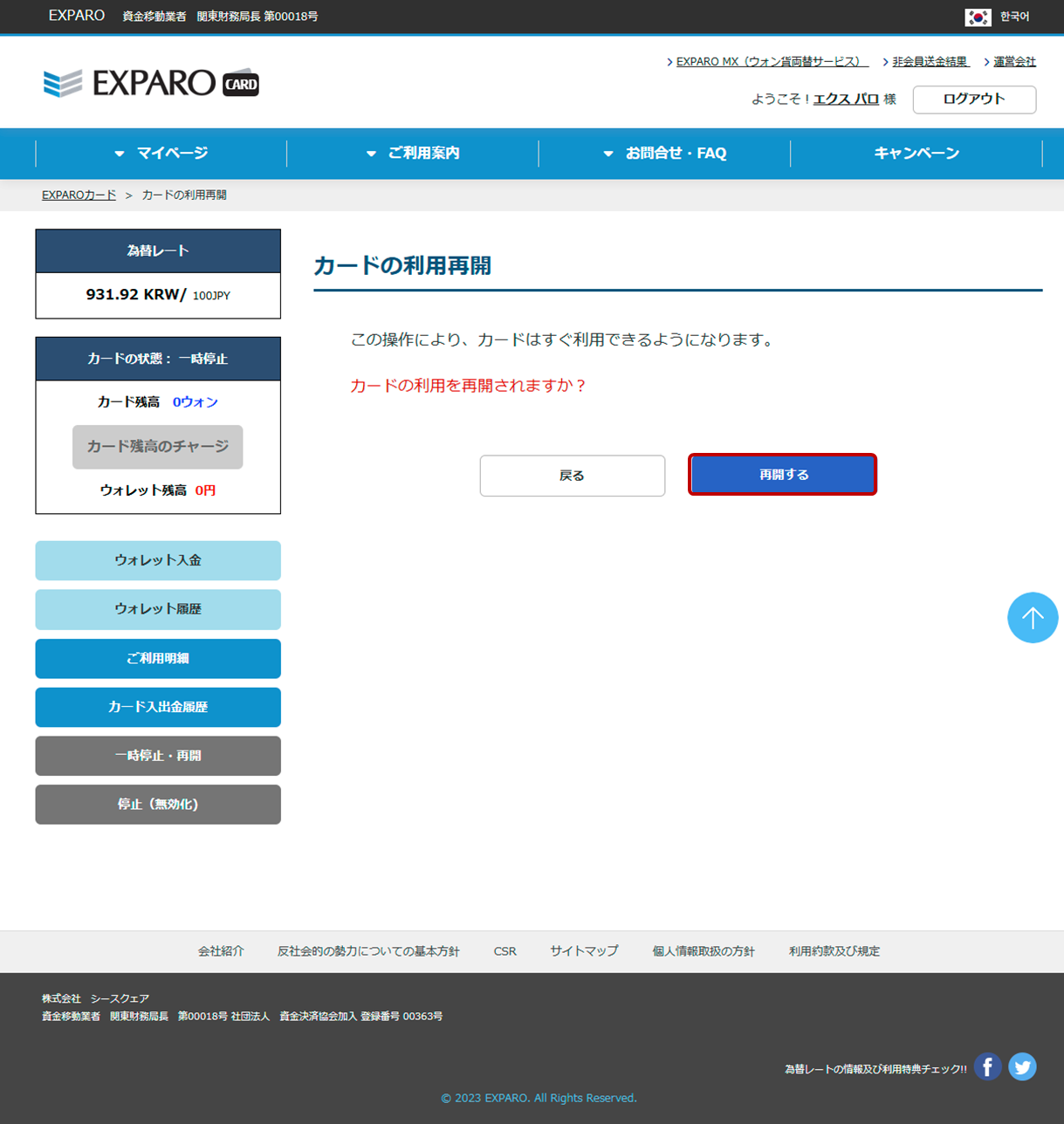
Task: Open カード入出金履歴 from sidebar
Action: coord(158,707)
